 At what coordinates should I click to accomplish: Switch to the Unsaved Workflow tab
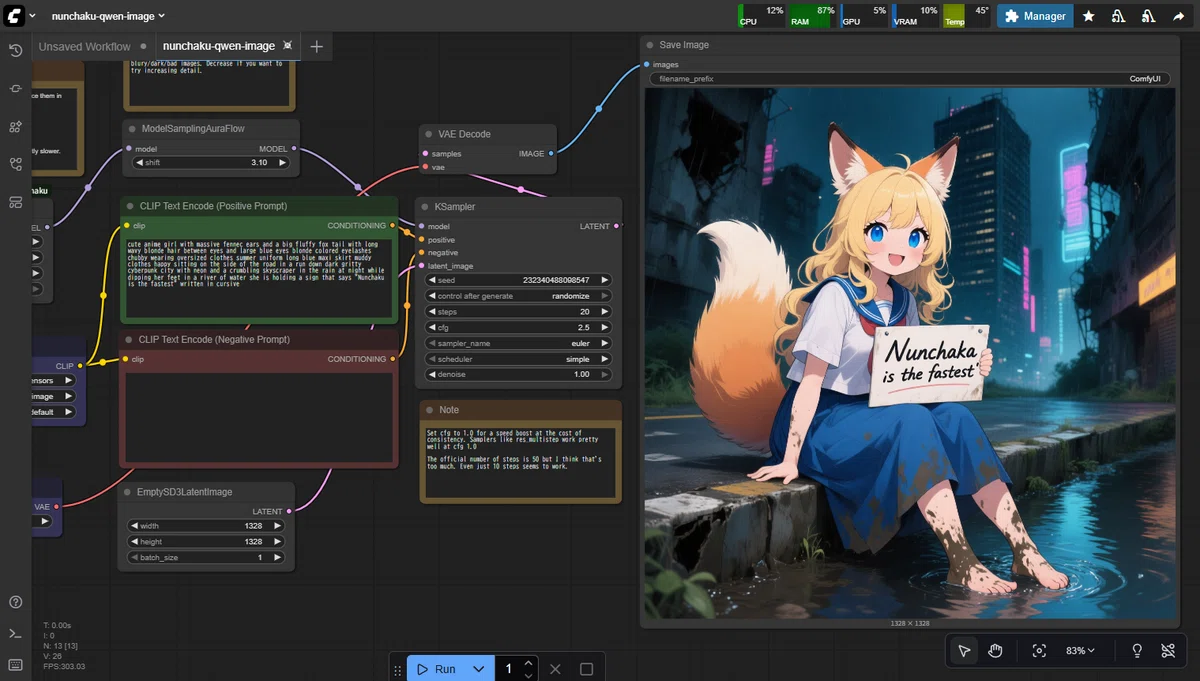coord(84,46)
